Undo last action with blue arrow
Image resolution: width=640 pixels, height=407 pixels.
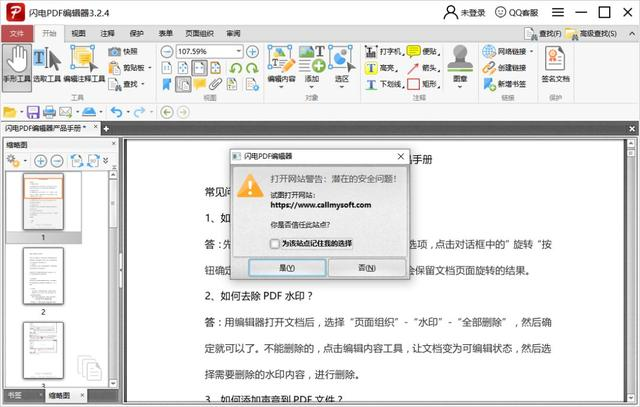point(117,112)
